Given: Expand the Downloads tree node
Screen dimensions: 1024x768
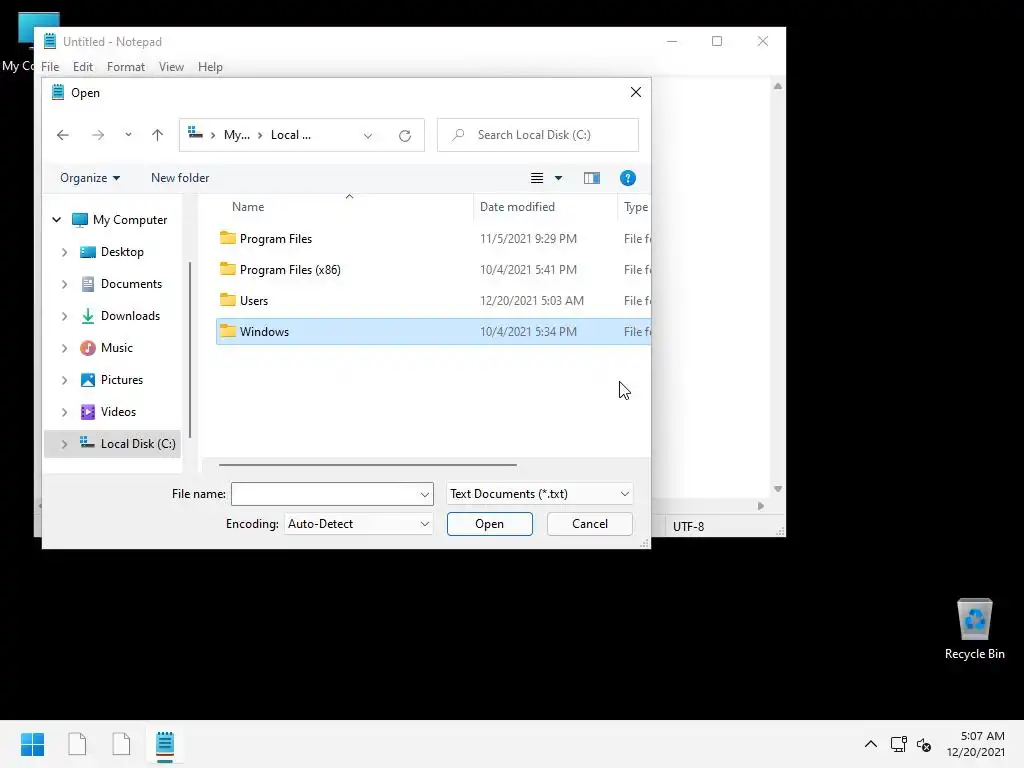Looking at the screenshot, I should click(64, 316).
